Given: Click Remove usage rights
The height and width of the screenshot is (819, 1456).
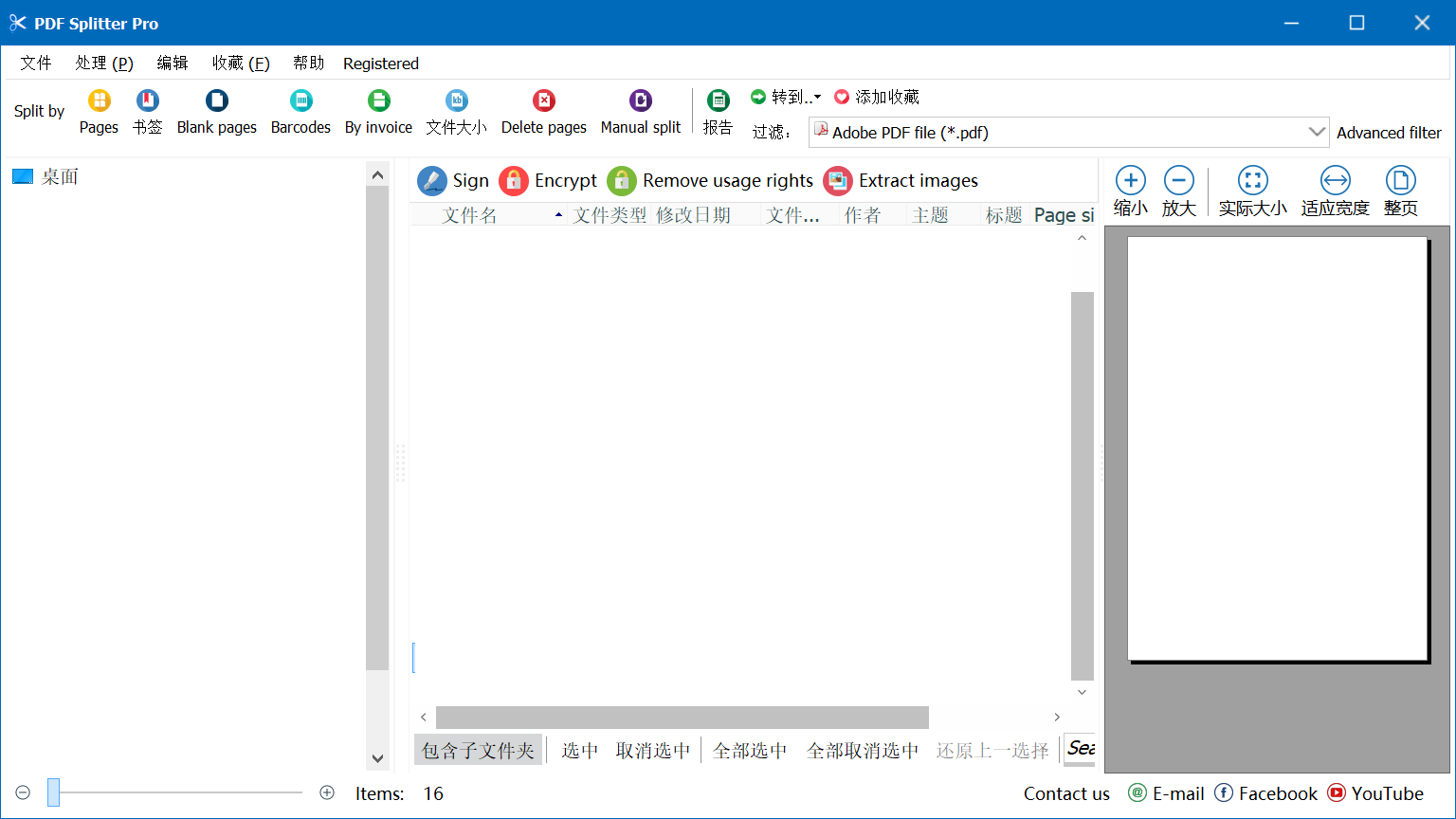Looking at the screenshot, I should tap(710, 180).
